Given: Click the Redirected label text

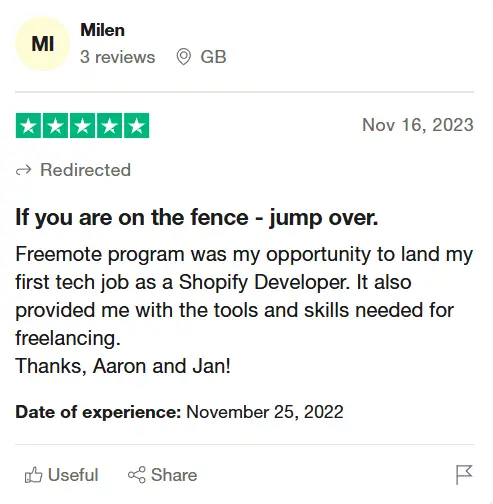Looking at the screenshot, I should pos(85,170).
